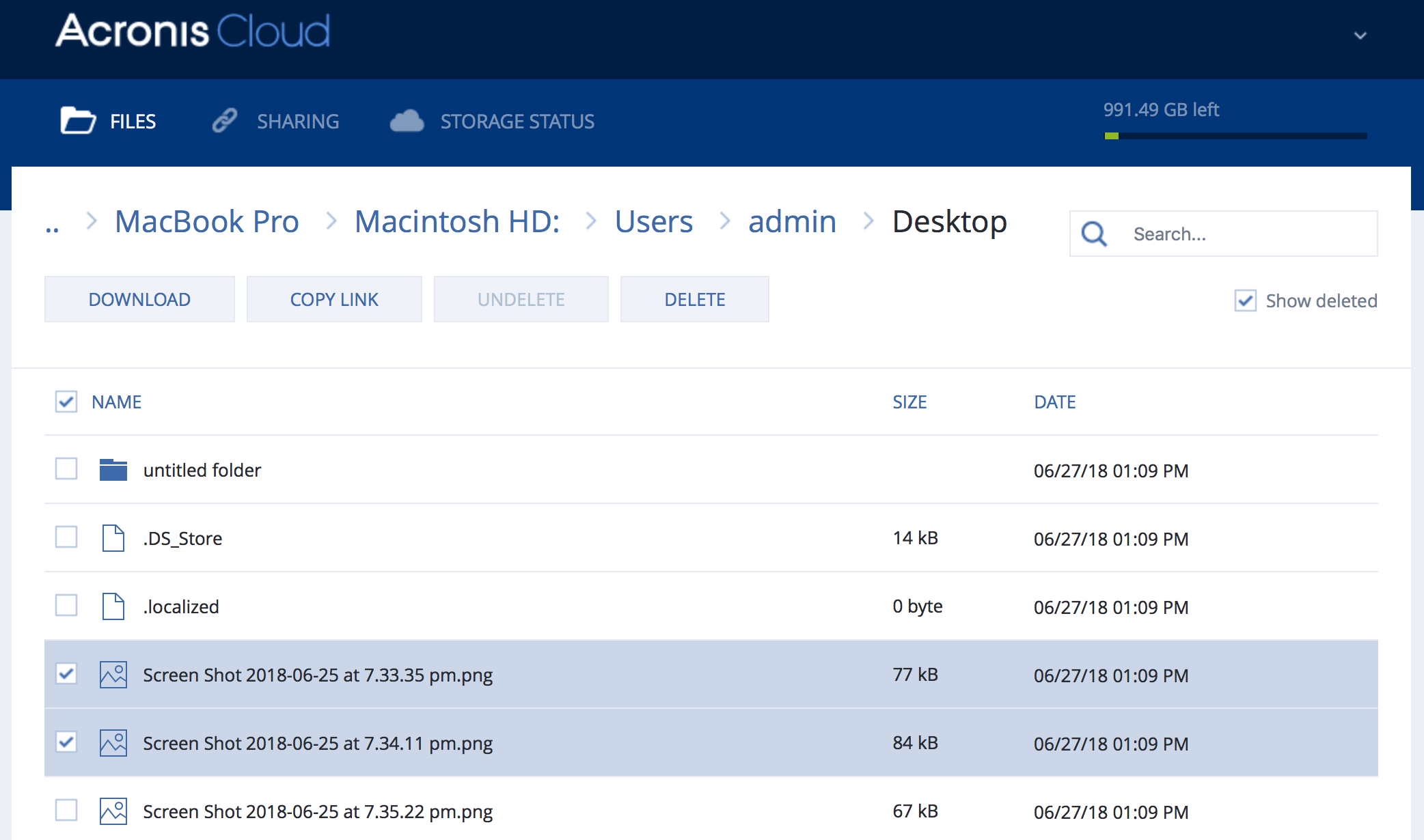Disable the Show deleted checkbox
This screenshot has height=840, width=1424.
[x=1246, y=300]
